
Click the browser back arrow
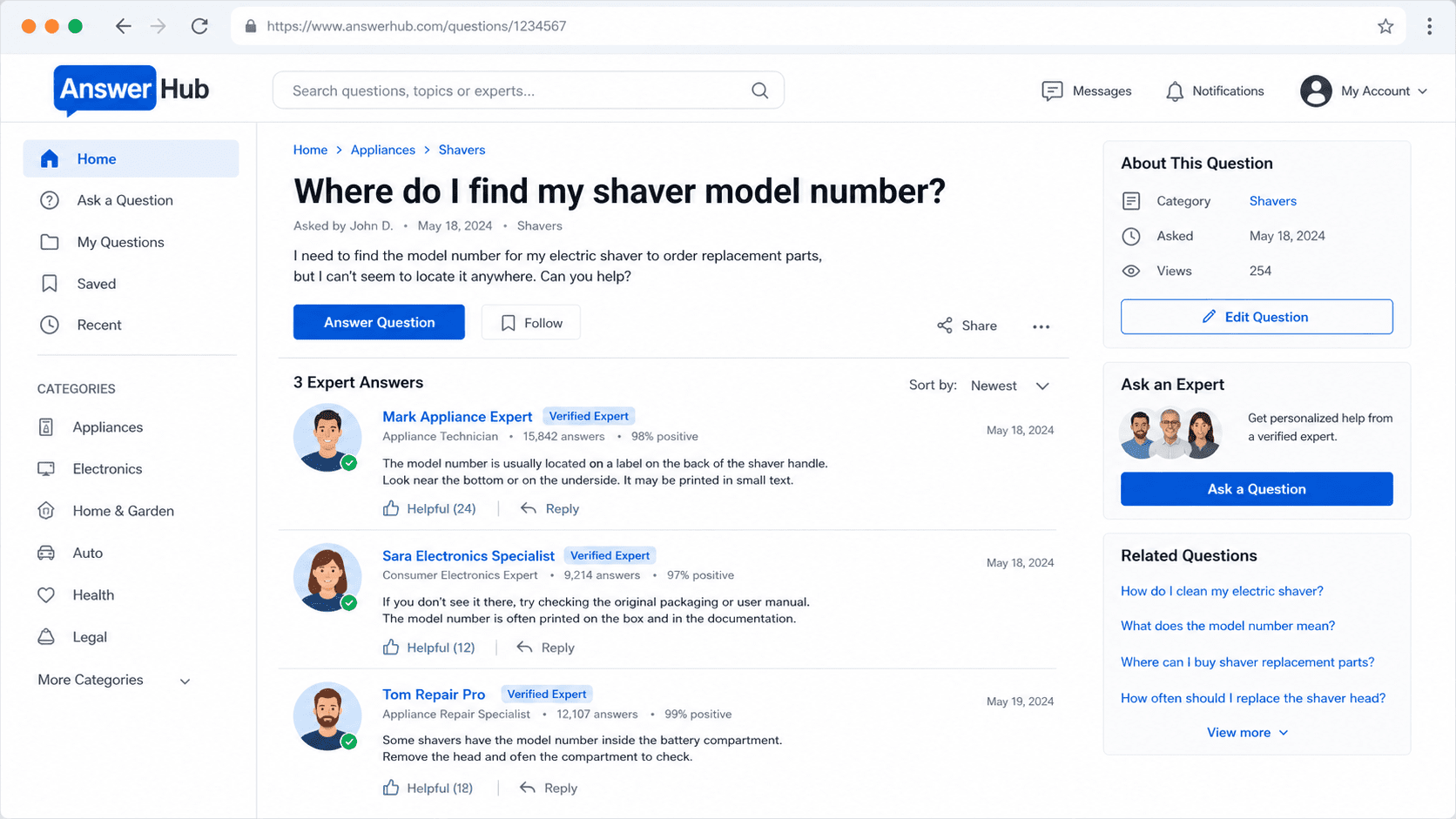[x=124, y=26]
